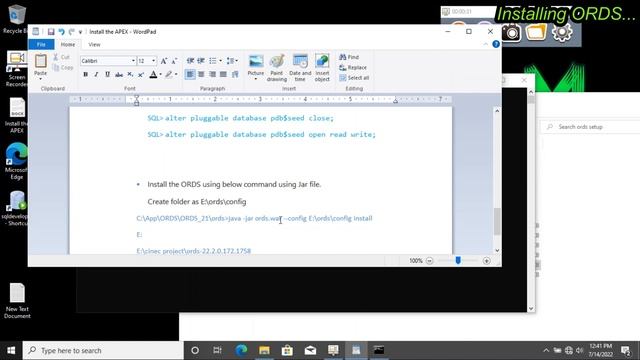Save document from quick access toolbar
Viewport: 640px width, 360px height.
51,31
